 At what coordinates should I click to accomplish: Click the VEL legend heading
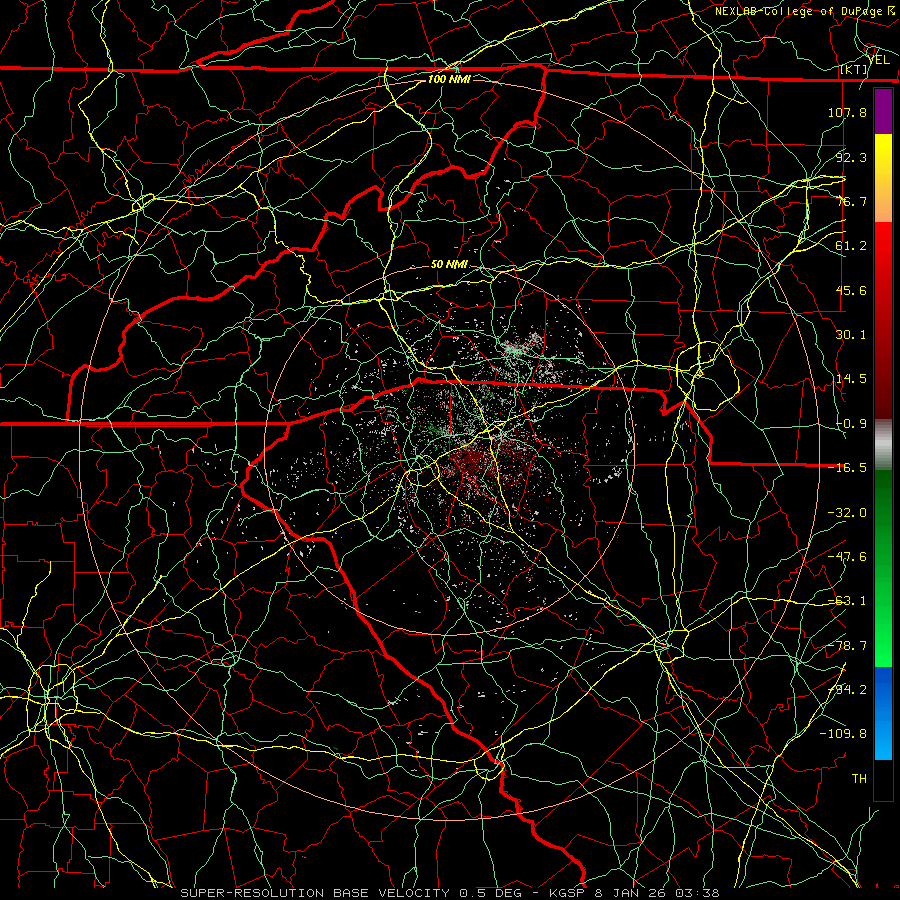pos(878,59)
